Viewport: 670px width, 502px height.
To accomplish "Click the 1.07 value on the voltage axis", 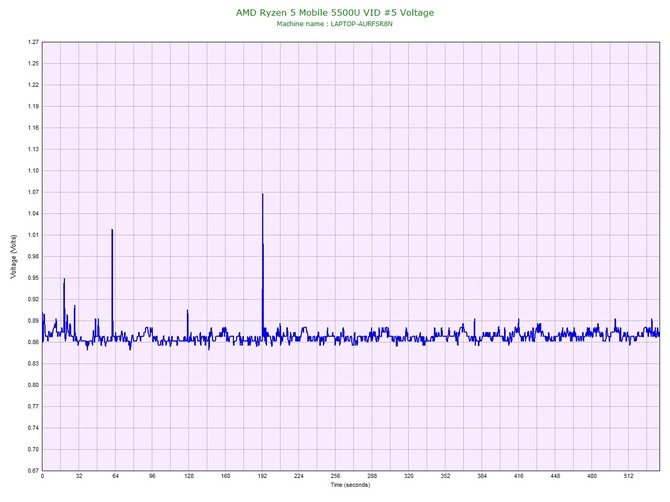I will 33,192.
